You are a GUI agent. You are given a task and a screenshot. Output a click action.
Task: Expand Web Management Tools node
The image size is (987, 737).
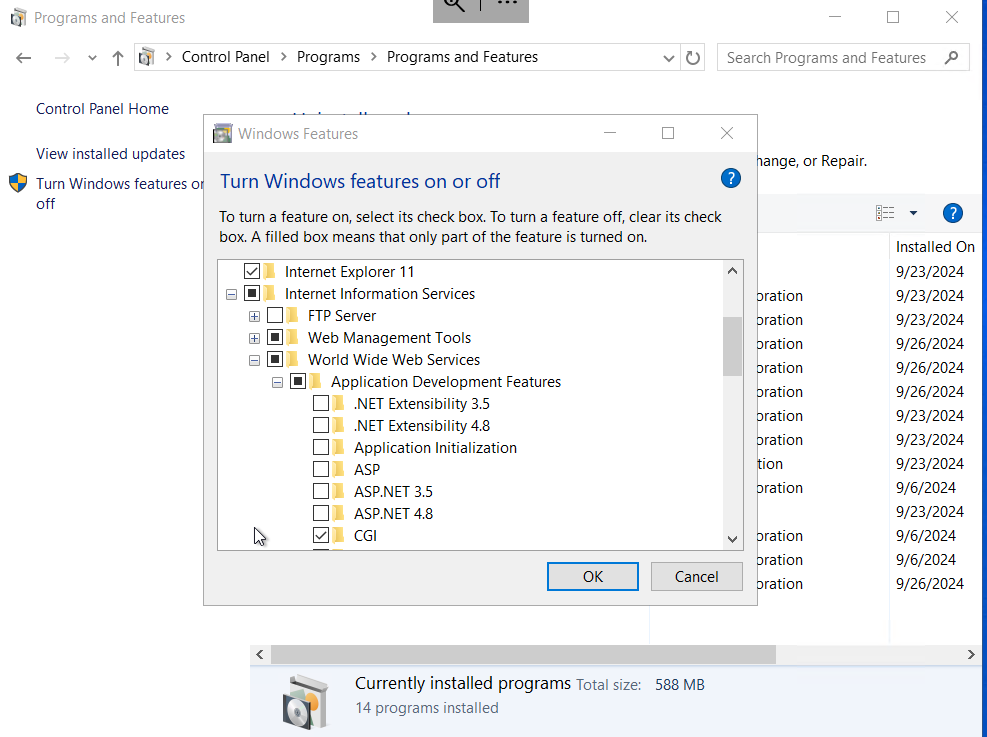click(x=254, y=339)
